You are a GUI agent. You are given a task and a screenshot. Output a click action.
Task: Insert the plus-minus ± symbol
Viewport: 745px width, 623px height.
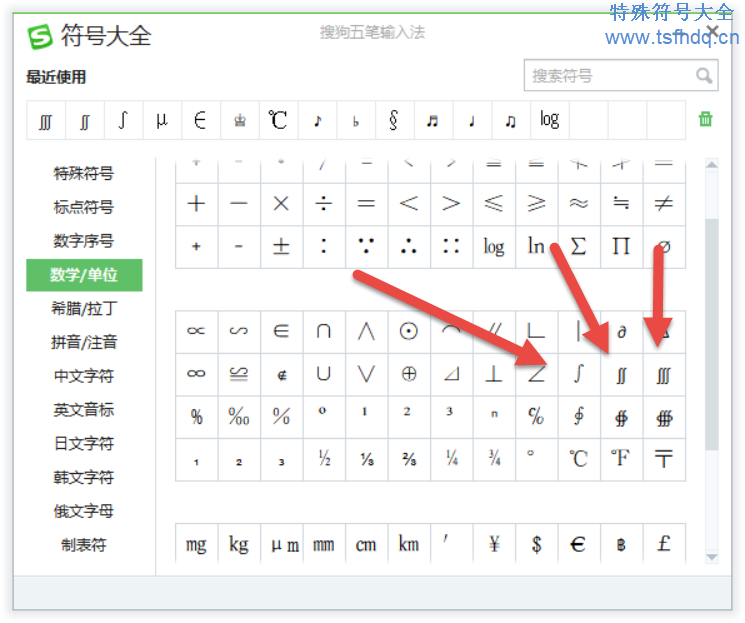281,246
